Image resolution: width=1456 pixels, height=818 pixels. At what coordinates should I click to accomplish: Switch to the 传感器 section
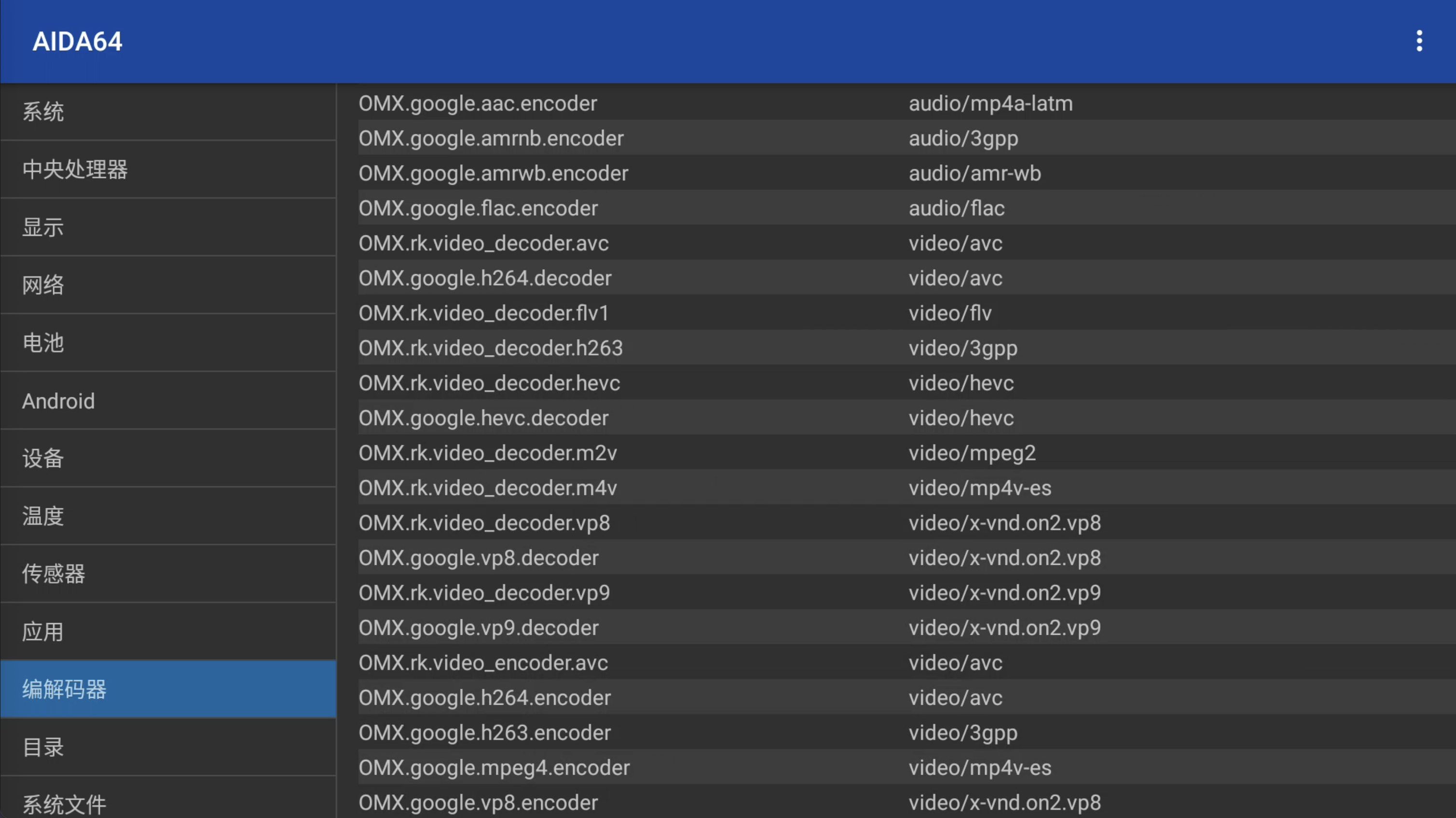[168, 574]
